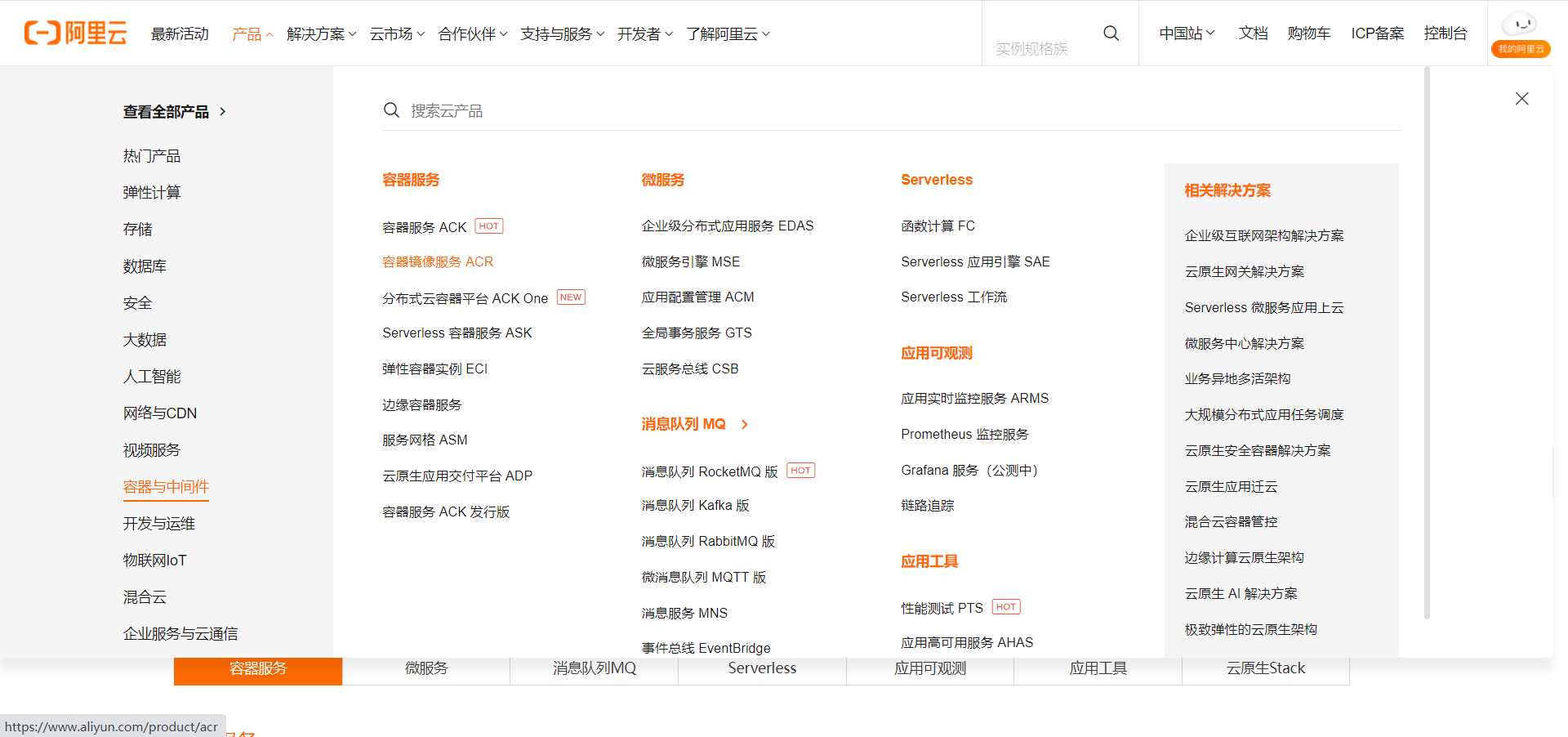
Task: Switch to the 微服务 tab
Action: pyautogui.click(x=426, y=669)
